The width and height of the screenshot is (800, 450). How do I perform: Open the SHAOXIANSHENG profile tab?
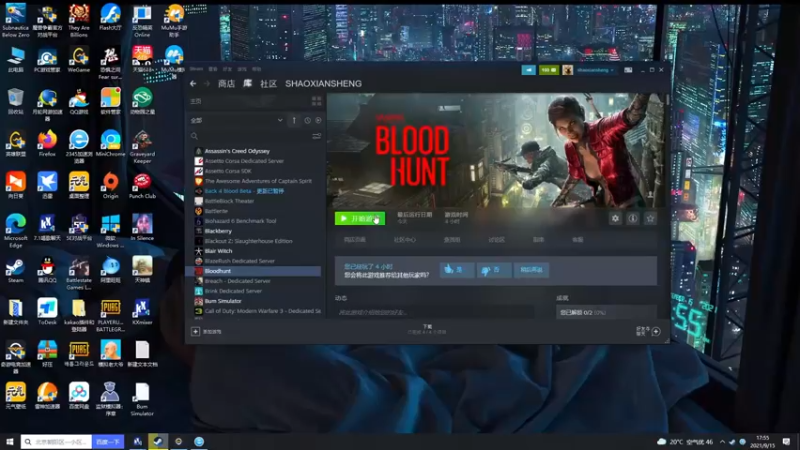click(323, 84)
